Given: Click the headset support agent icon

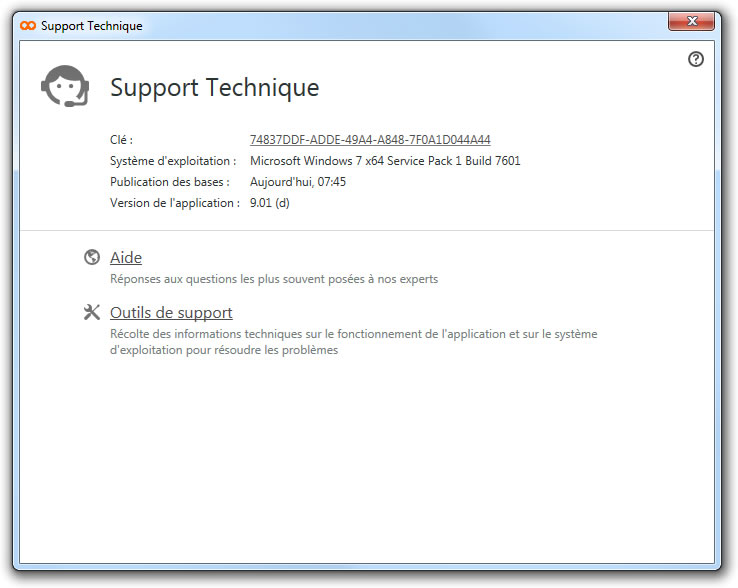Looking at the screenshot, I should click(64, 87).
